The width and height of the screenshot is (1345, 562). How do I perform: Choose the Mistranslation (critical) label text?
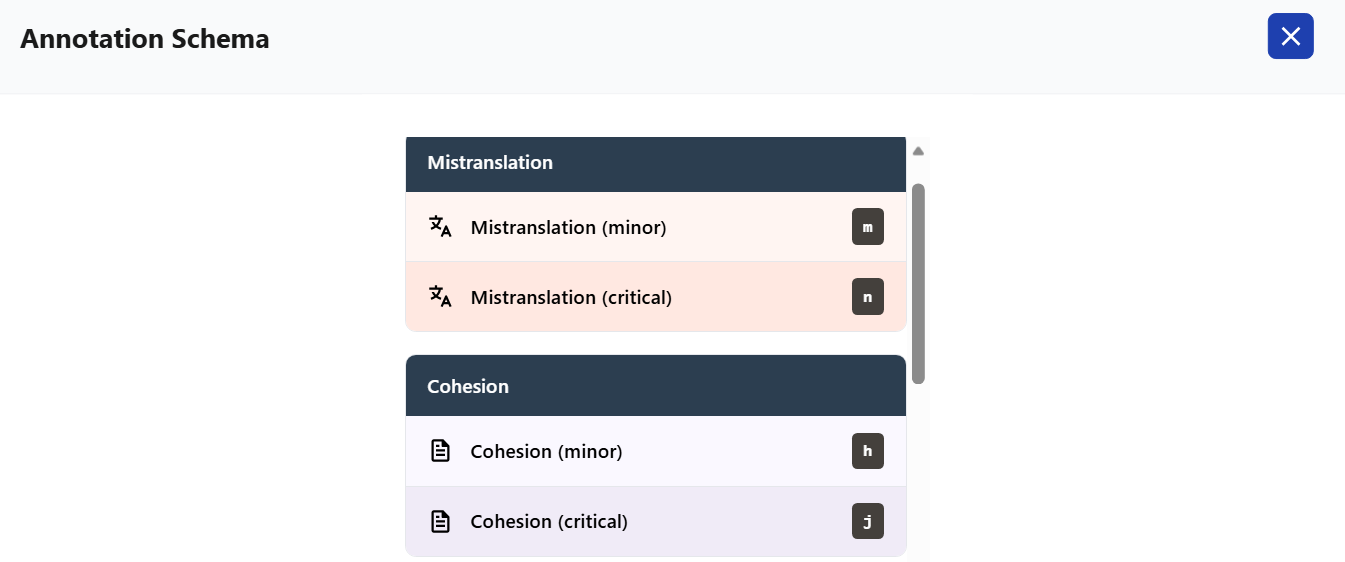tap(571, 298)
